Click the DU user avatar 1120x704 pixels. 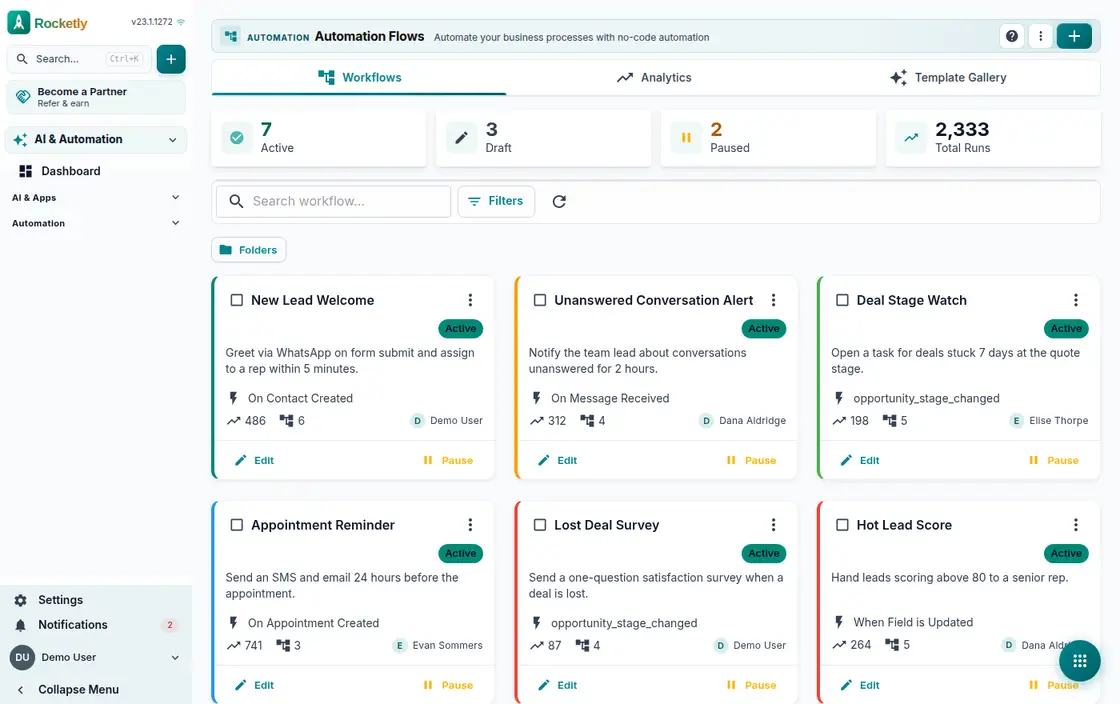click(x=22, y=658)
